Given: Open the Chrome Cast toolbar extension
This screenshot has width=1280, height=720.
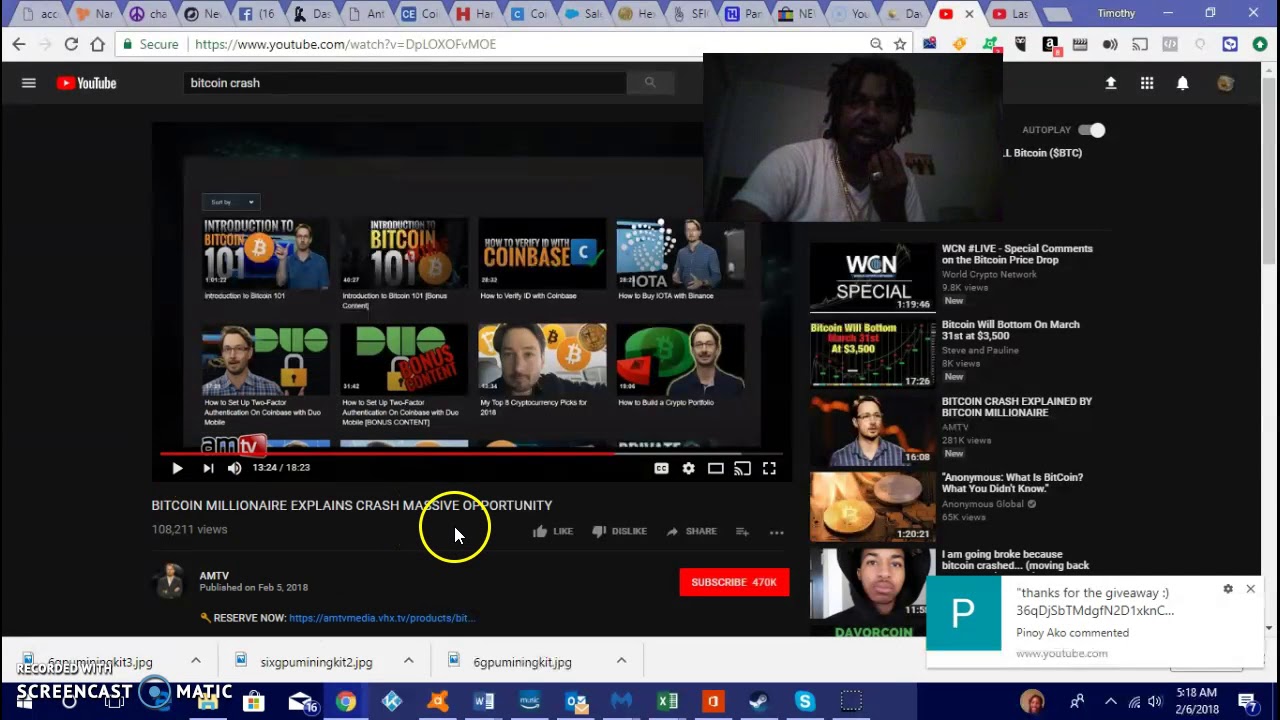Looking at the screenshot, I should (x=1140, y=44).
